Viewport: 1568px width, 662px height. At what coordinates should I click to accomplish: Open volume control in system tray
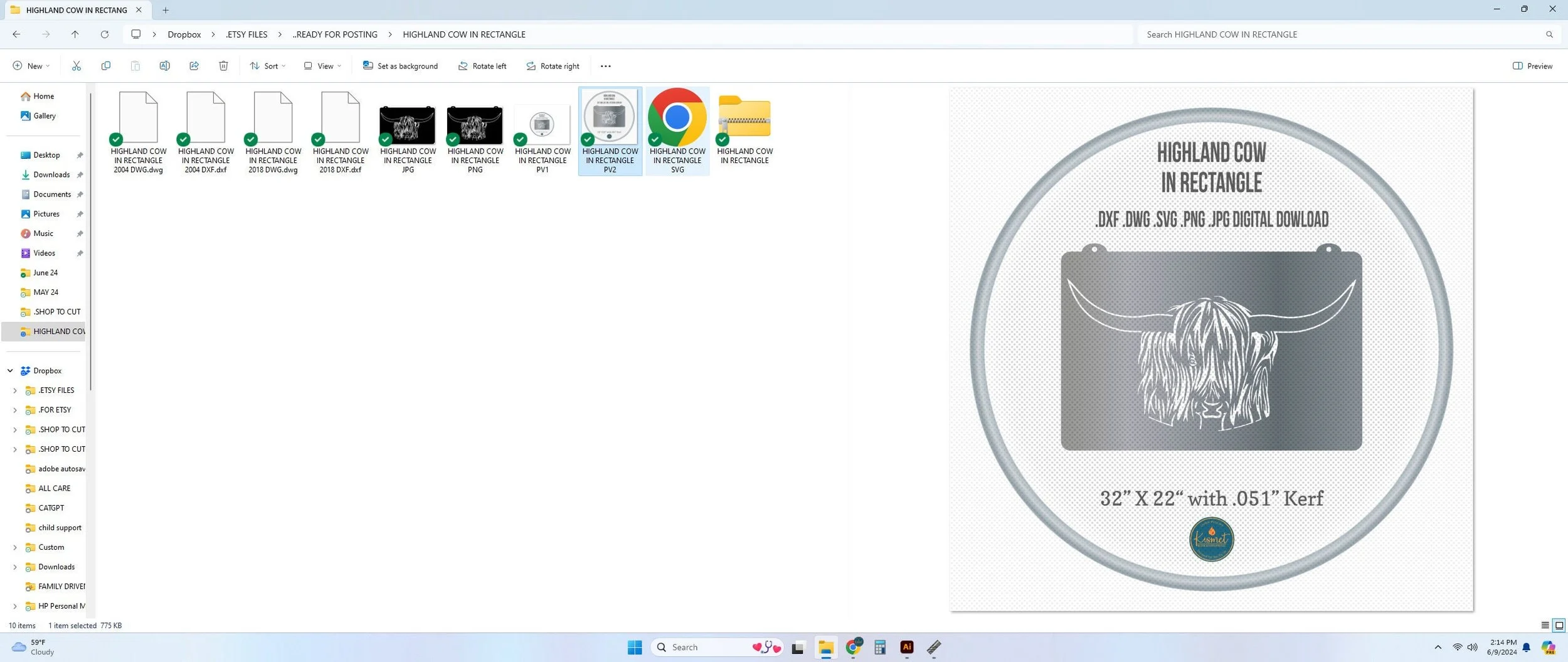pos(1472,647)
